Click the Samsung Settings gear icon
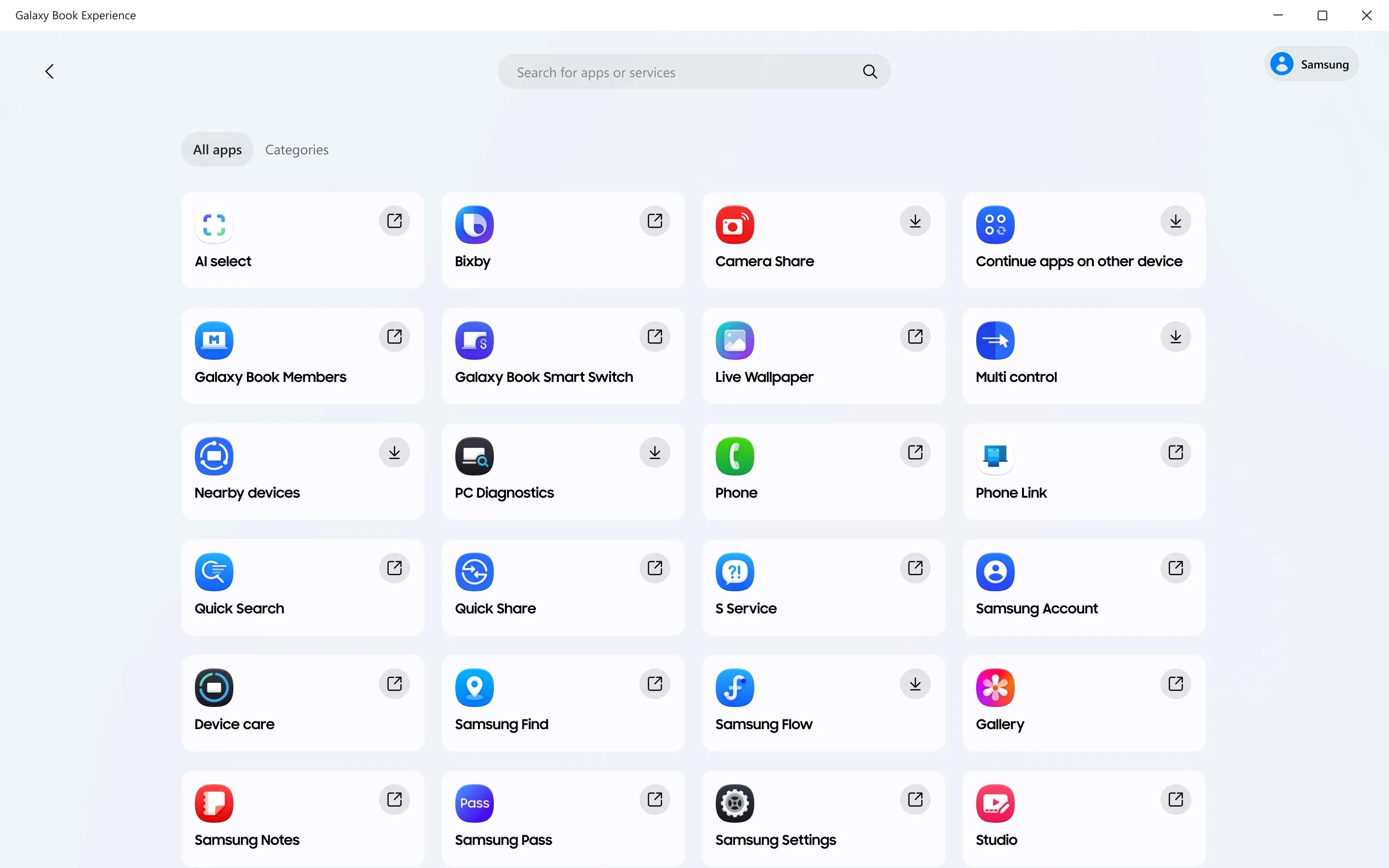The image size is (1389, 868). [x=735, y=803]
